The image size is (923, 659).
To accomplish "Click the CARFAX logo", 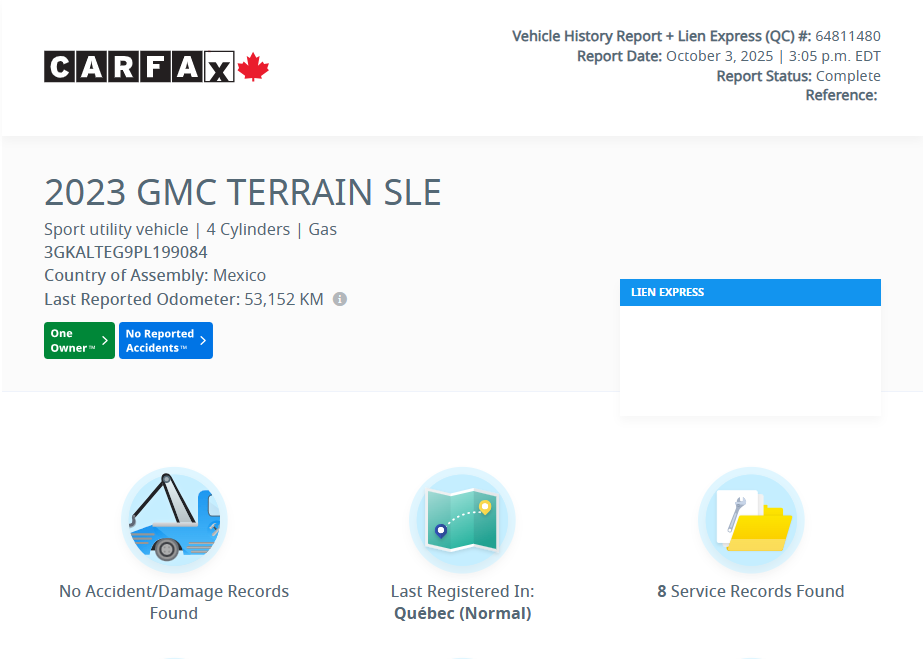I will pyautogui.click(x=139, y=67).
